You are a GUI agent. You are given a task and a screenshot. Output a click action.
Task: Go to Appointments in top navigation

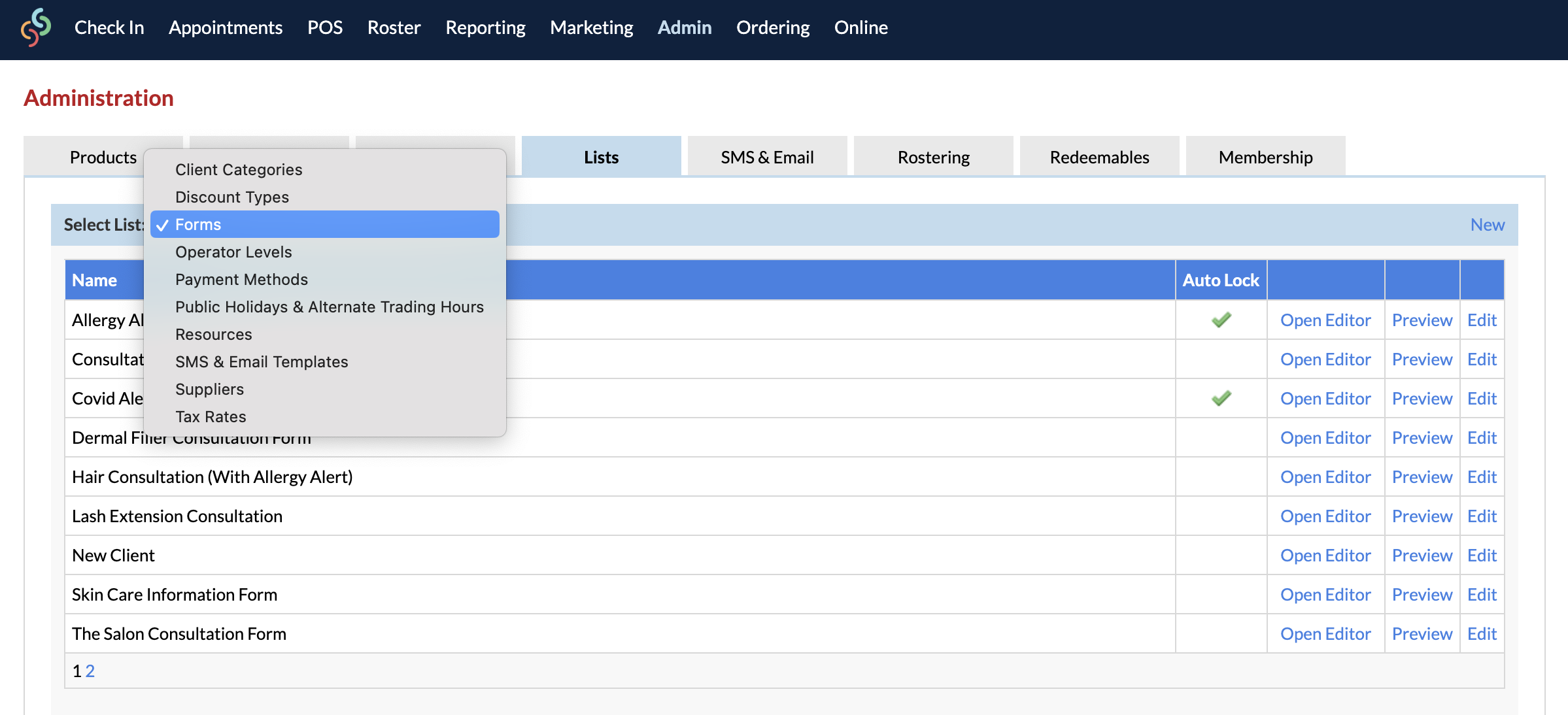(226, 27)
